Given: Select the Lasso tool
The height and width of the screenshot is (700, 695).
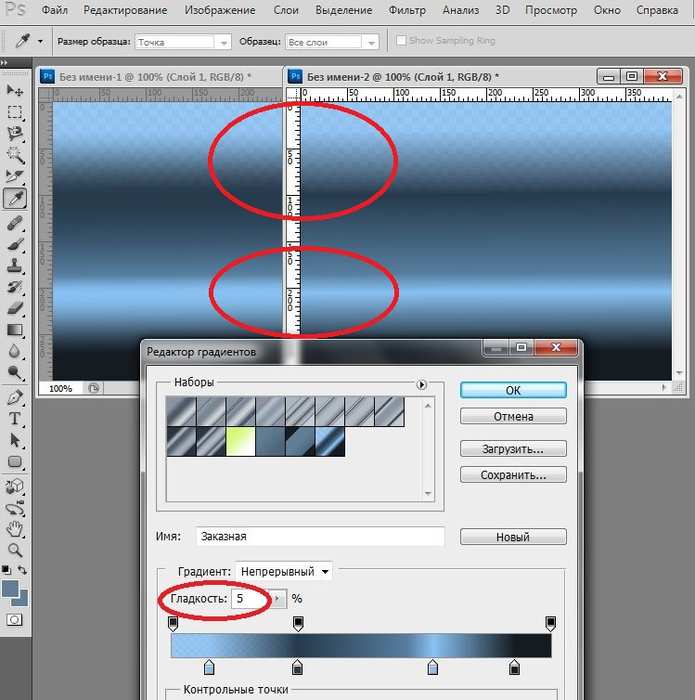Looking at the screenshot, I should [x=15, y=133].
